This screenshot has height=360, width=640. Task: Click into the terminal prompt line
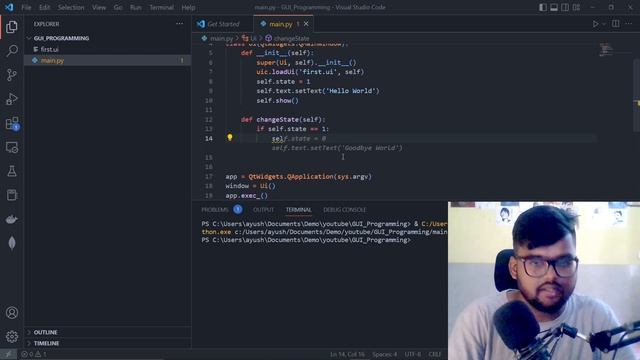[x=306, y=240]
